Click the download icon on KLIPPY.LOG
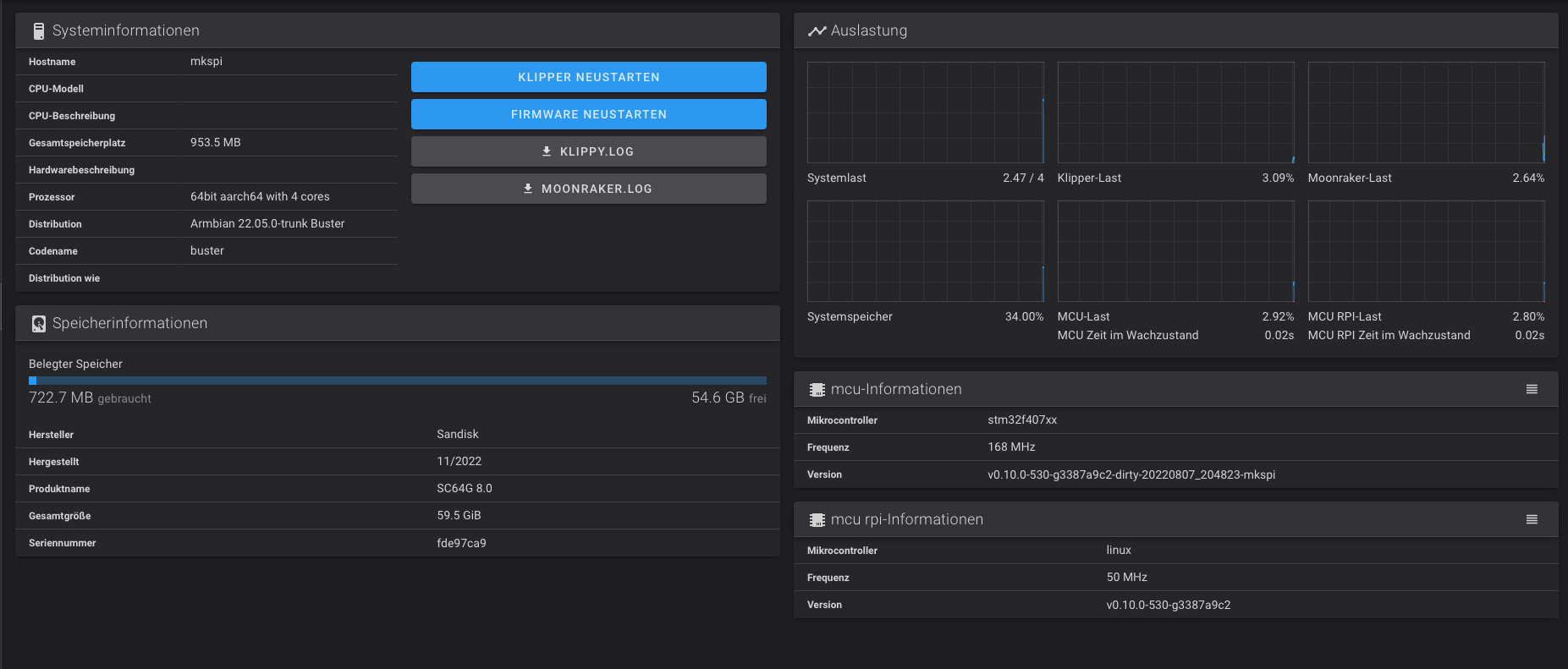Screen dimensions: 1568x669 (x=547, y=151)
